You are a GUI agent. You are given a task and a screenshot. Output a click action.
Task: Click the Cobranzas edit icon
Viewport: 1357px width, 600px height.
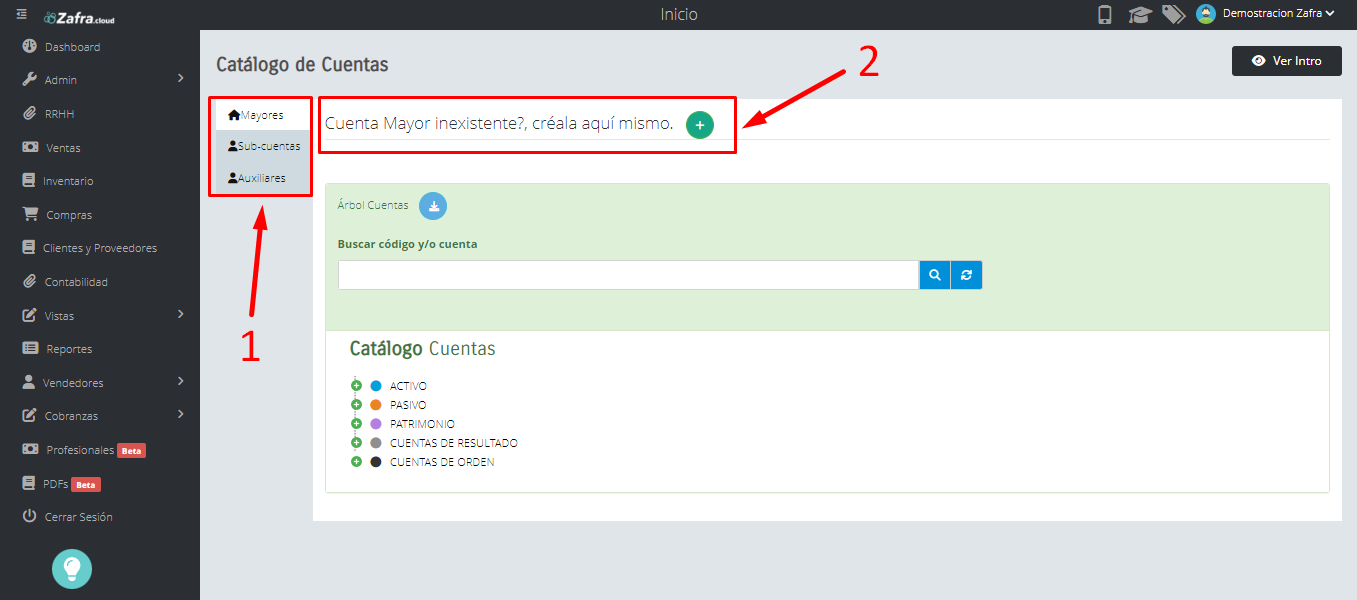click(29, 415)
